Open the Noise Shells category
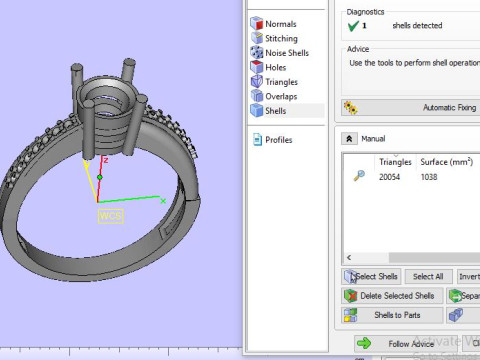480x360 pixels. 287,53
